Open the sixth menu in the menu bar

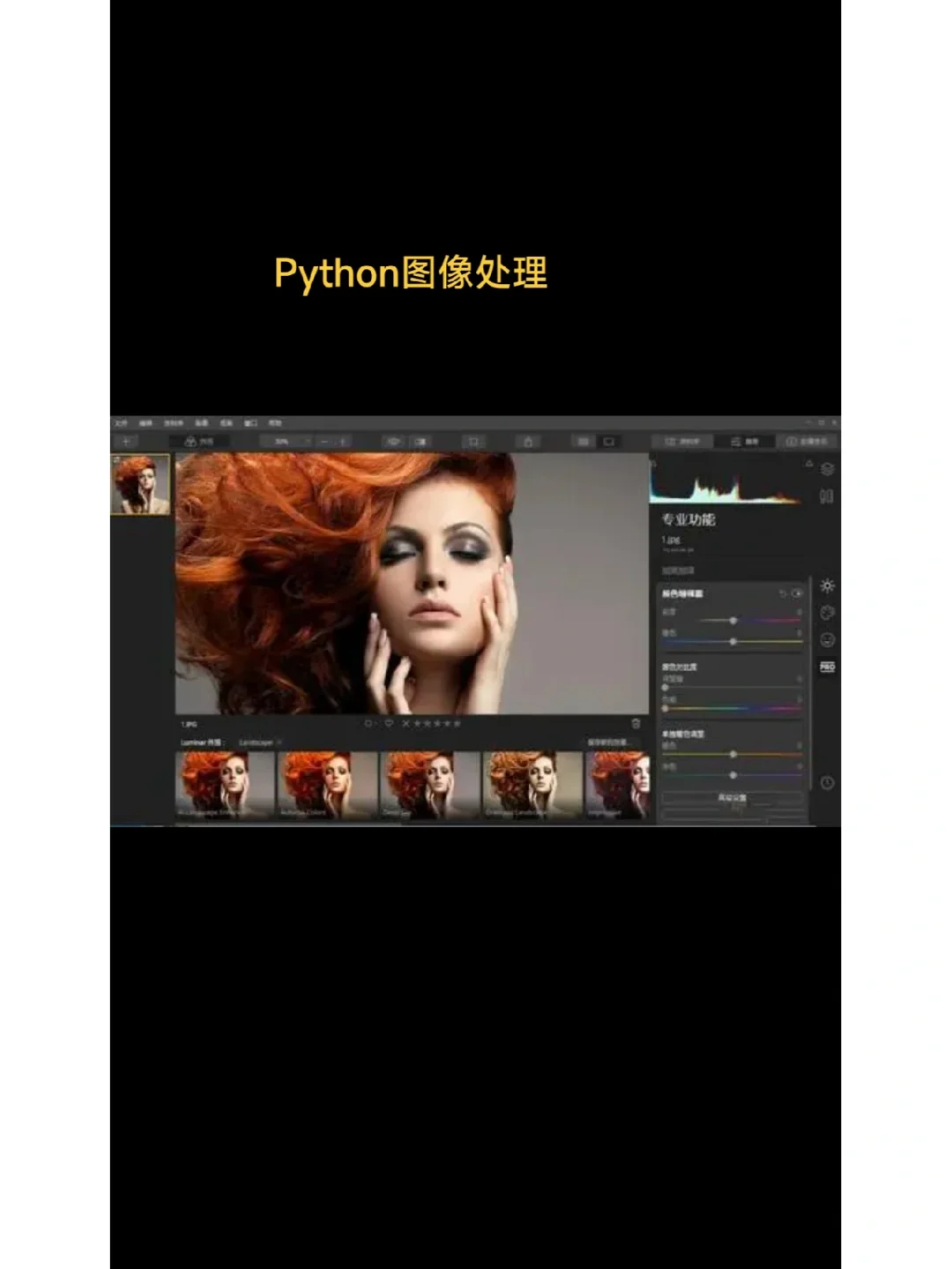coord(251,423)
